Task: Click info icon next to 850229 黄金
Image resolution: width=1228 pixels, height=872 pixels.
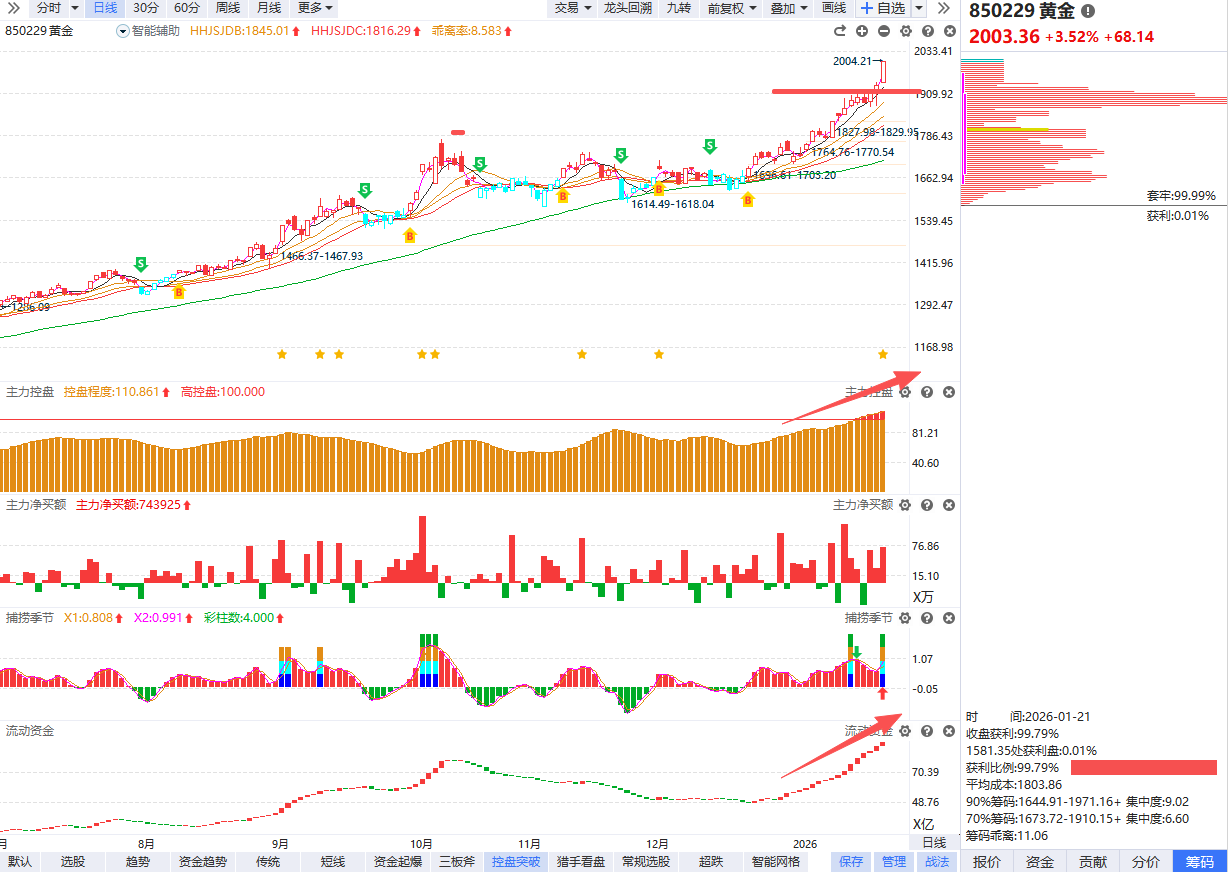Action: click(1088, 11)
